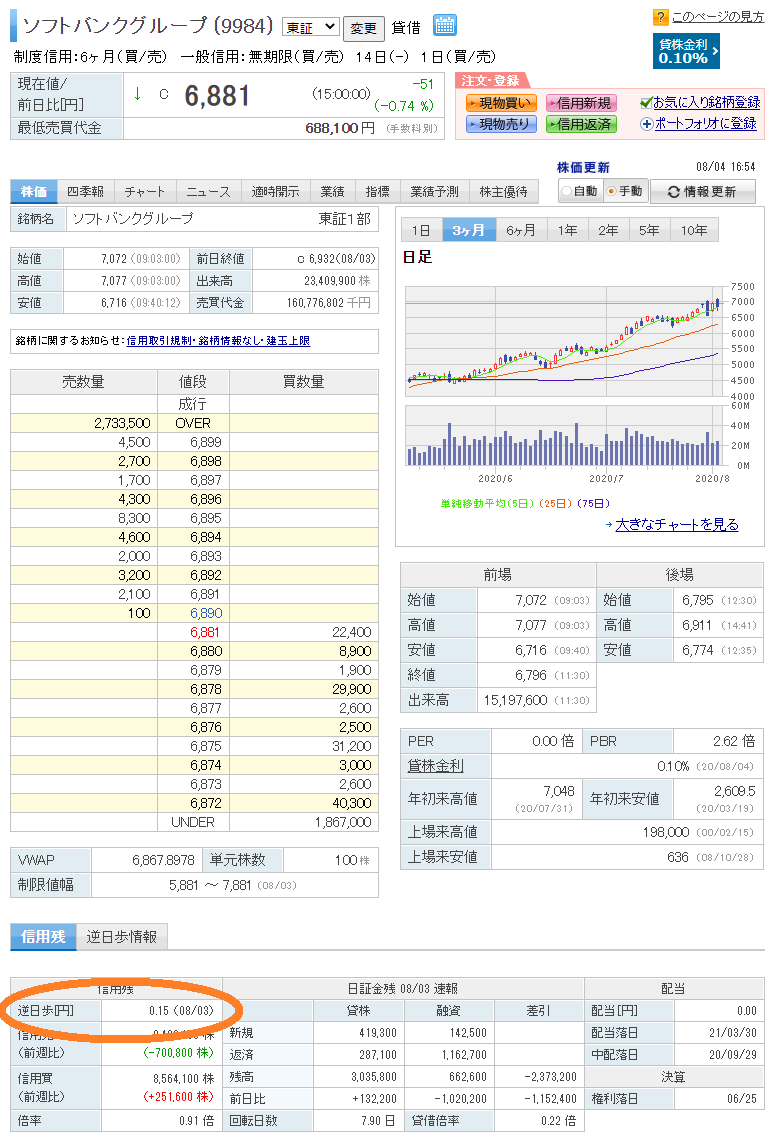This screenshot has height=1143, width=773.
Task: Click the 6,890 sell price in order book
Action: tap(206, 614)
